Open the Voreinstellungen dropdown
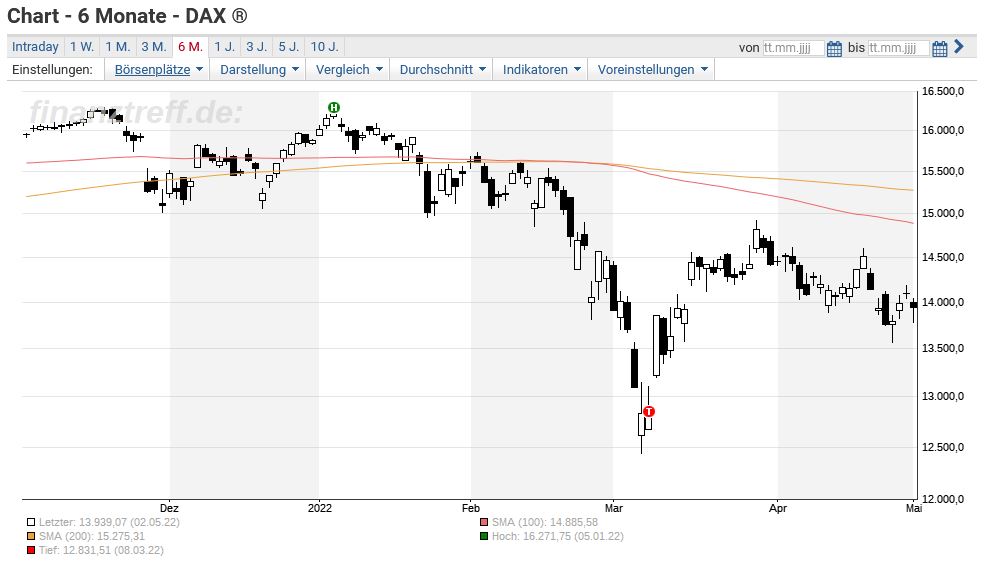 651,70
